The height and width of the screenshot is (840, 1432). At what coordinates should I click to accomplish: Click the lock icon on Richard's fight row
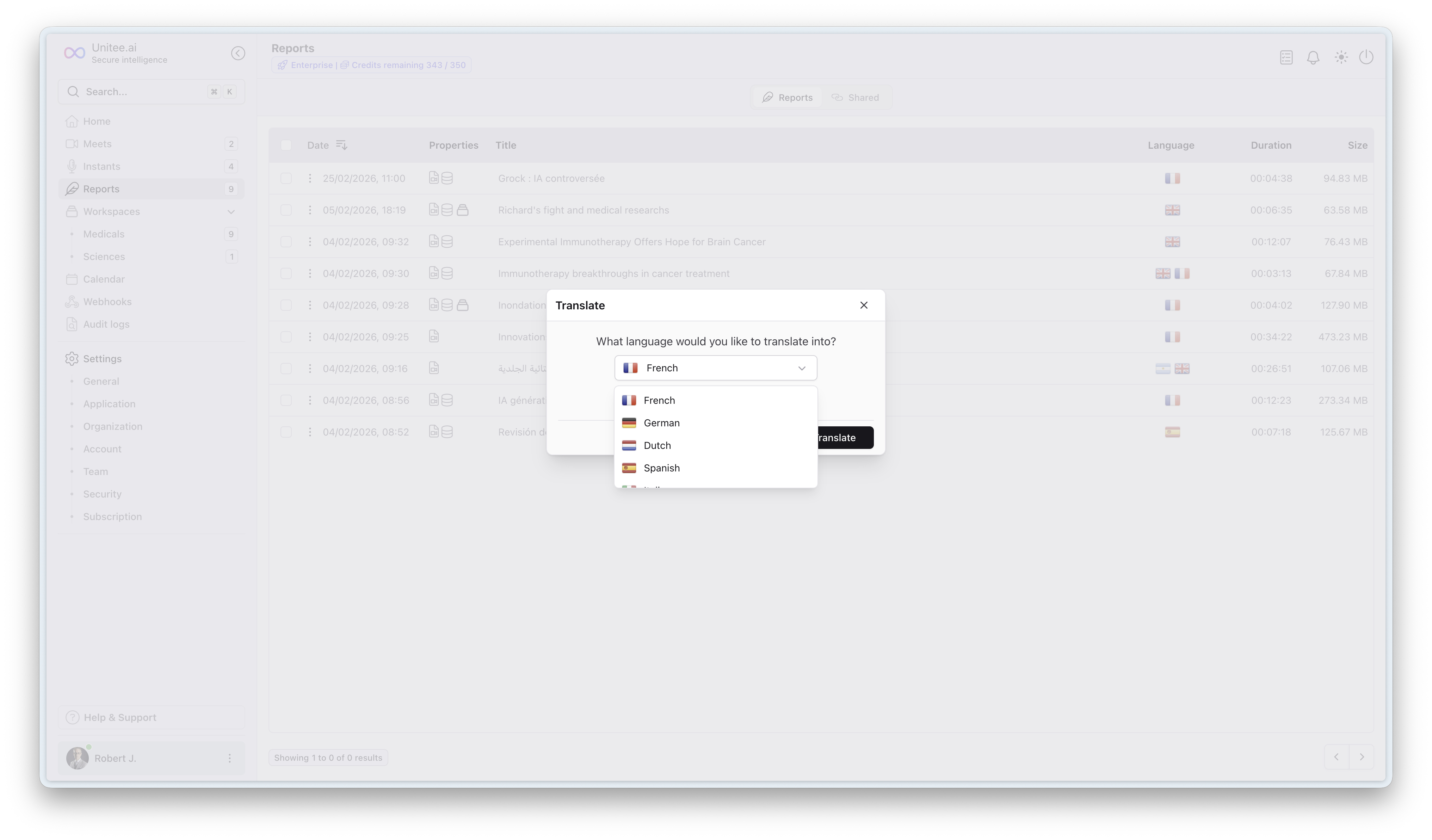[463, 210]
